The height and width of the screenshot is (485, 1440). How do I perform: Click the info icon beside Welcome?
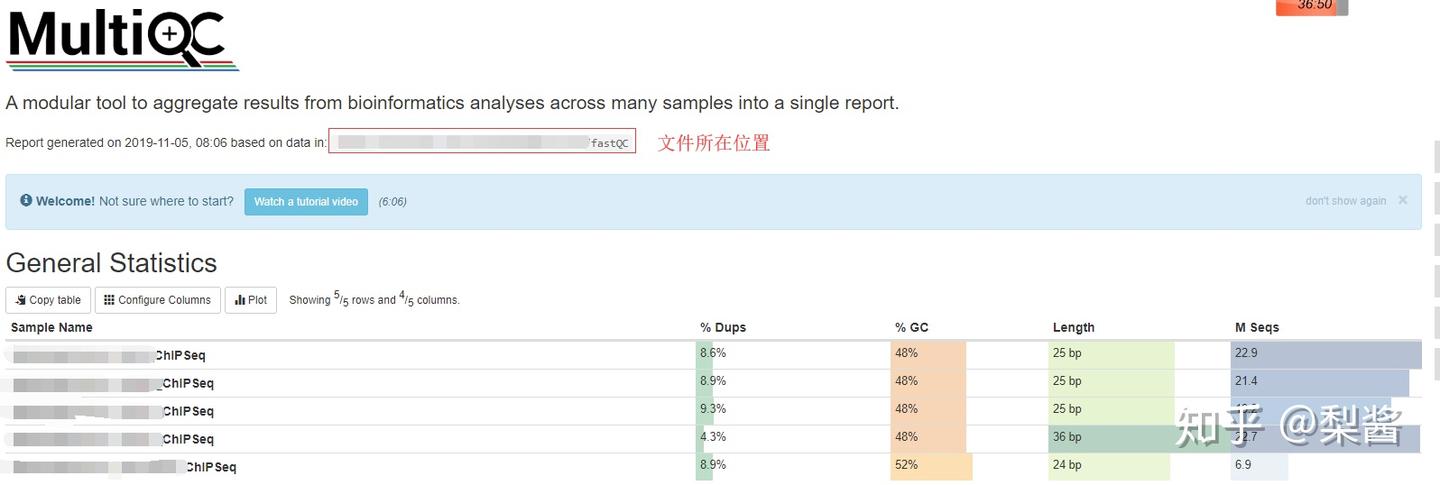26,201
